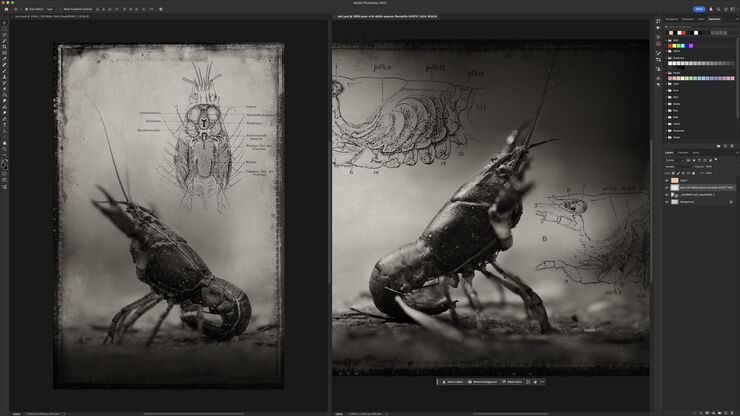Click the Home icon in the options bar
The image size is (740, 416).
5,8
